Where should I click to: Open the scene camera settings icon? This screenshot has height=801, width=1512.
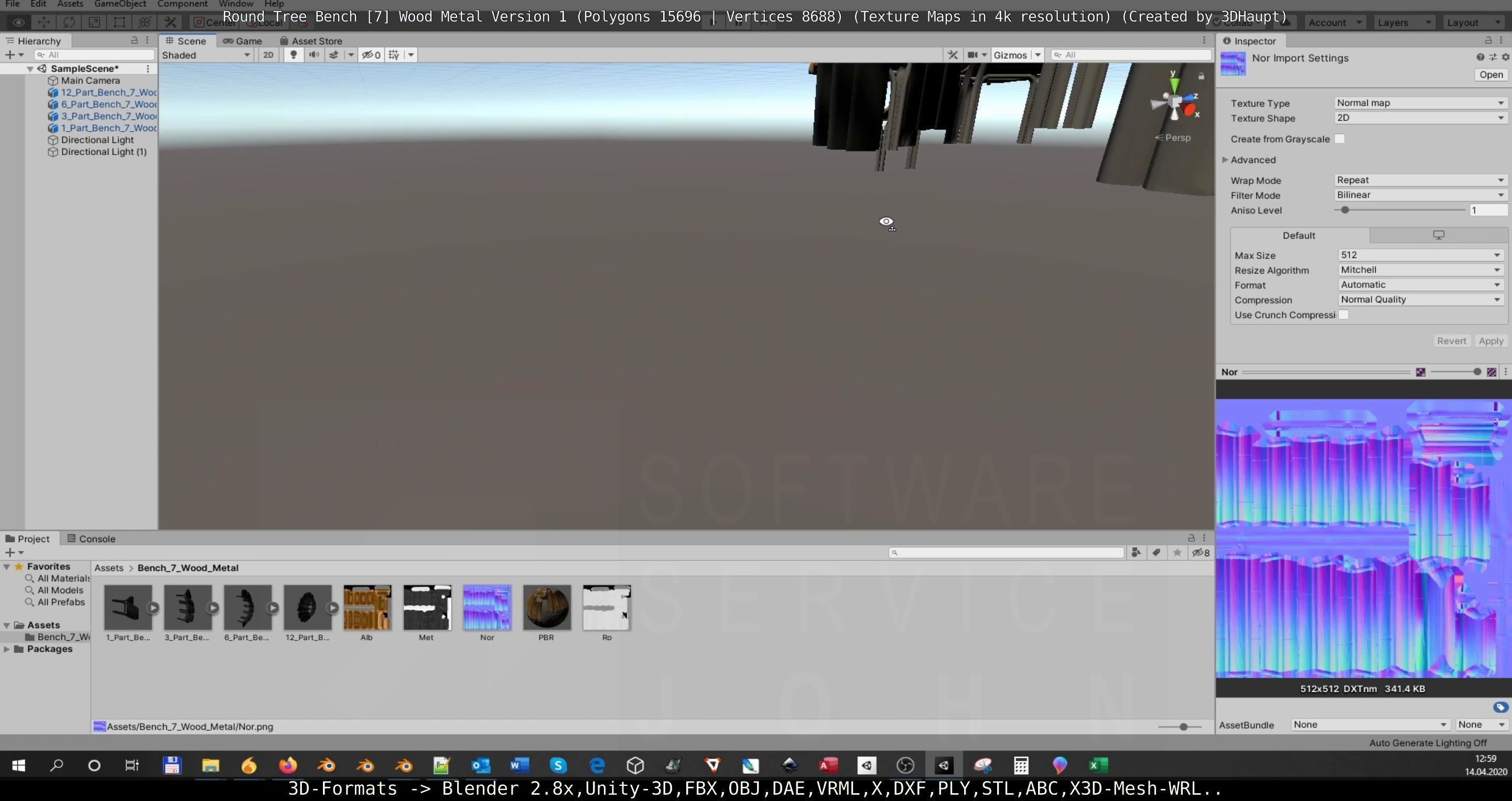(973, 55)
